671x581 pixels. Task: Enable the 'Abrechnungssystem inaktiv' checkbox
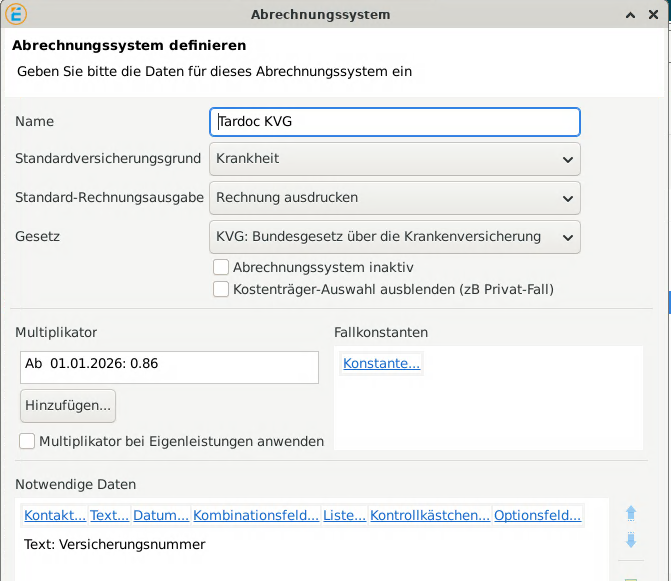[222, 268]
